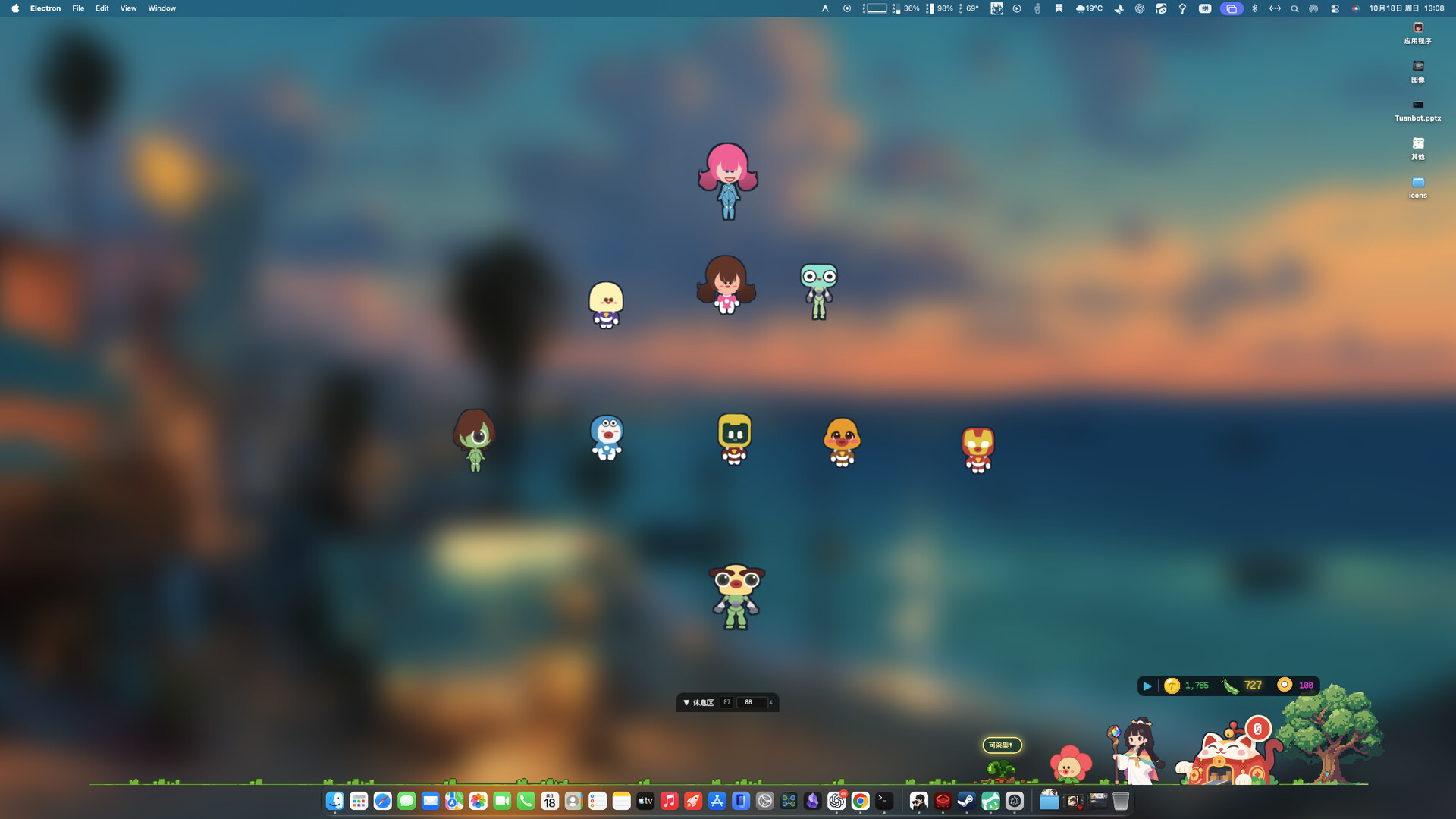Viewport: 1456px width, 819px height.
Task: Click the green one-eyed girl character
Action: [475, 440]
